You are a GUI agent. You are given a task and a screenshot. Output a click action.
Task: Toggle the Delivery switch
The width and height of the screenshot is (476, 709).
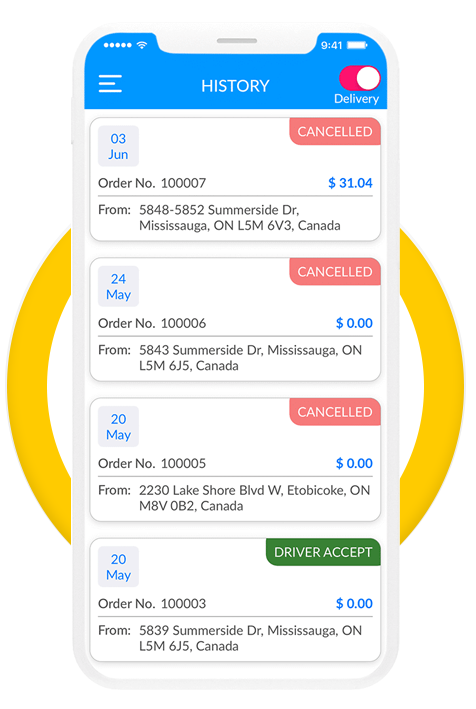360,78
